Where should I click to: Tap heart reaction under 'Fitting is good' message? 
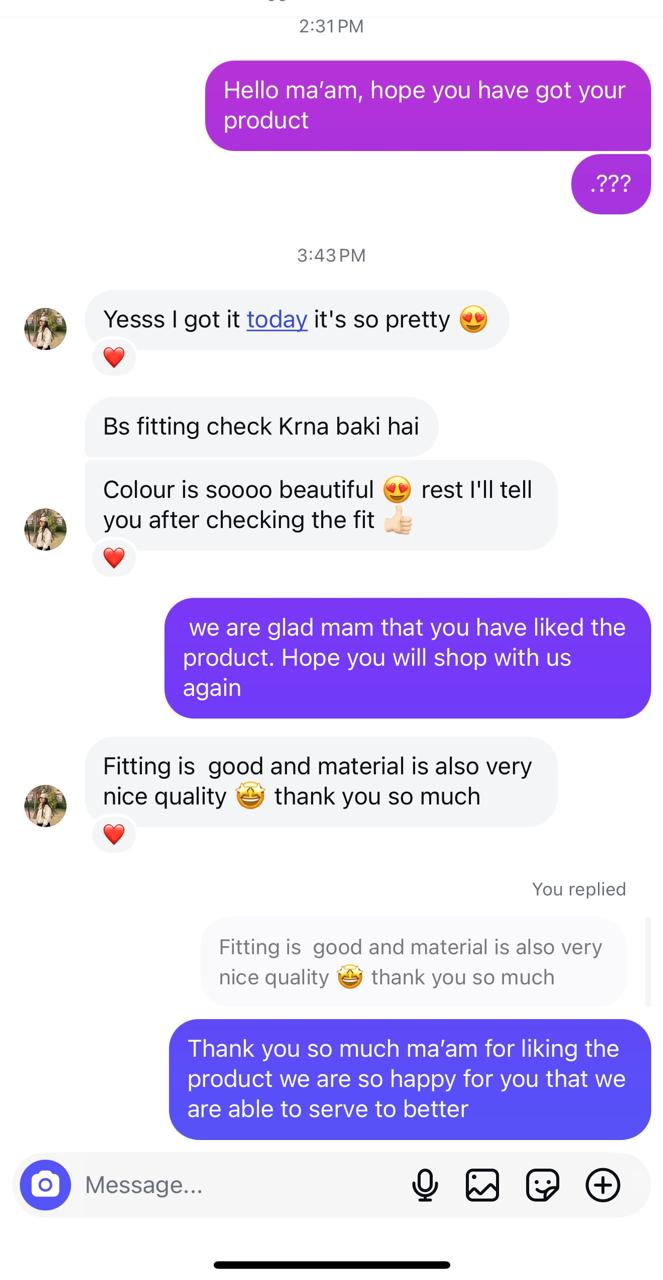coord(114,833)
